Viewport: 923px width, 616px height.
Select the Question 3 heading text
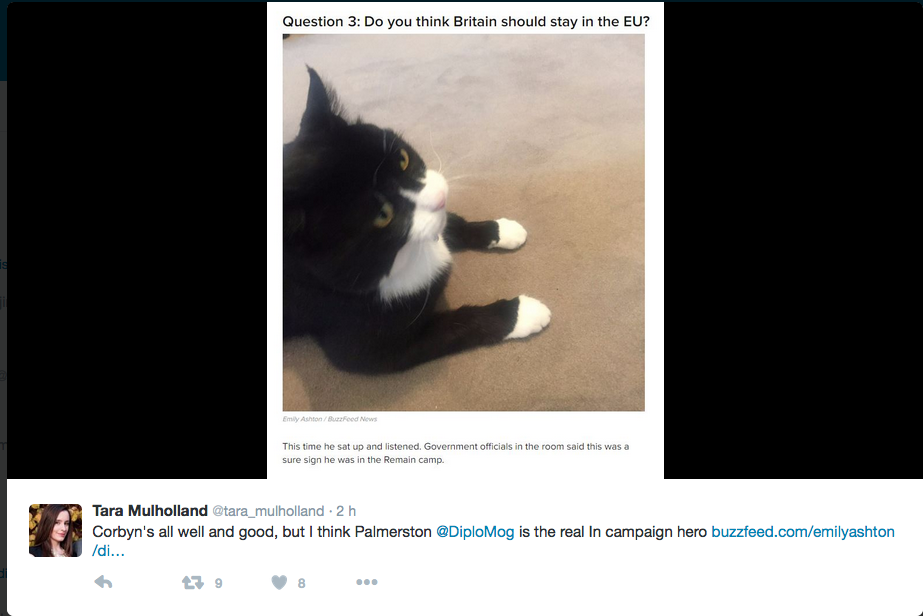466,22
